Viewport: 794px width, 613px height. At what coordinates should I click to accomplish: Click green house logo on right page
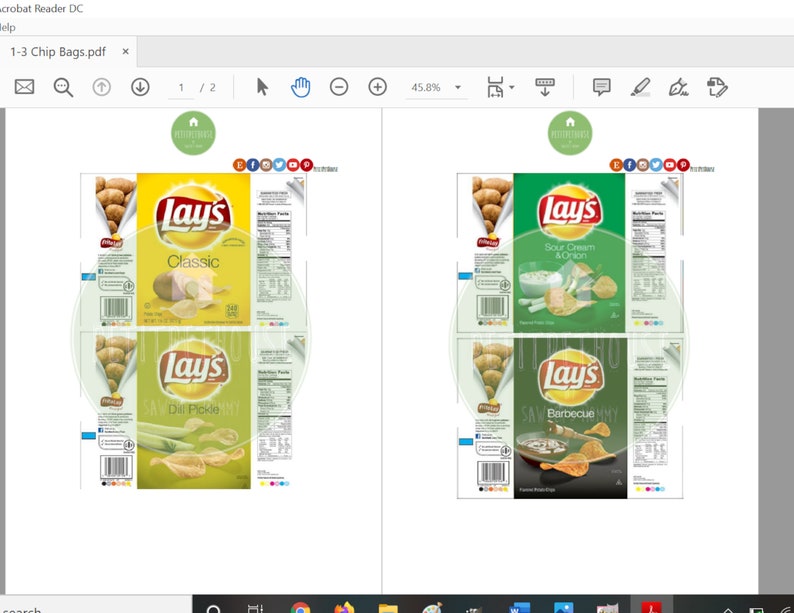point(570,133)
